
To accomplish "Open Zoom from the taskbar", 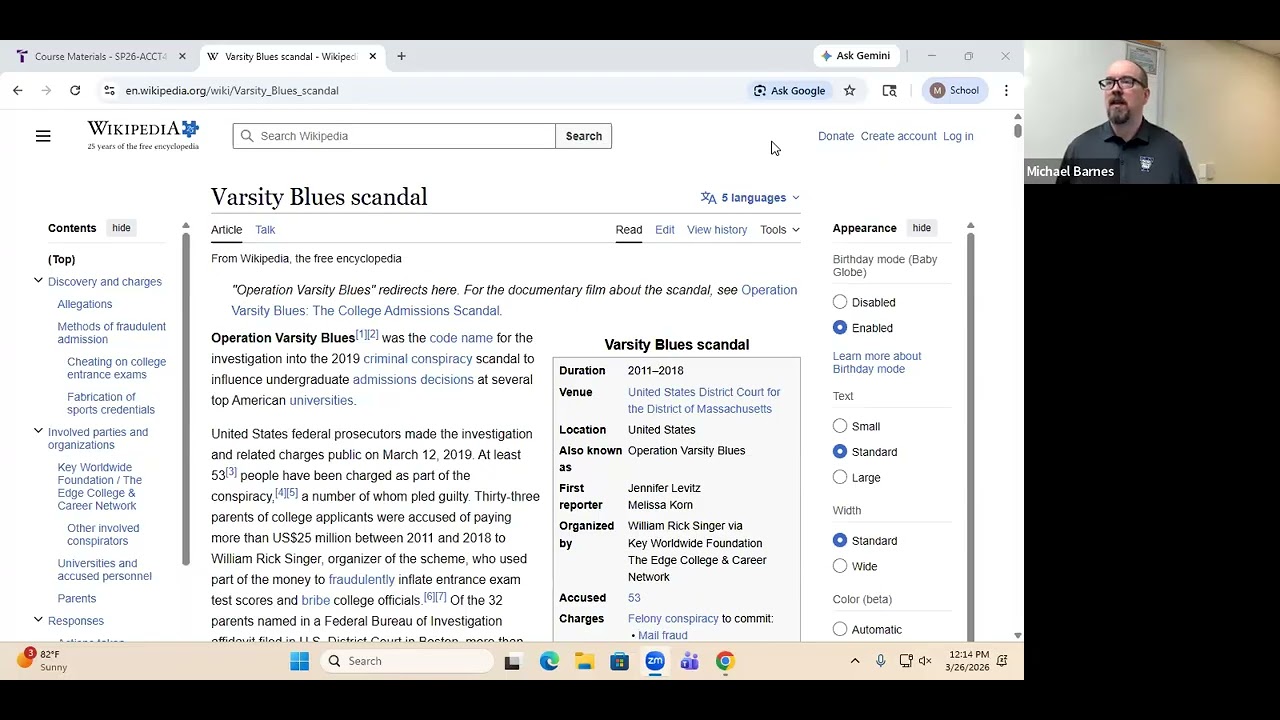I will click(654, 661).
